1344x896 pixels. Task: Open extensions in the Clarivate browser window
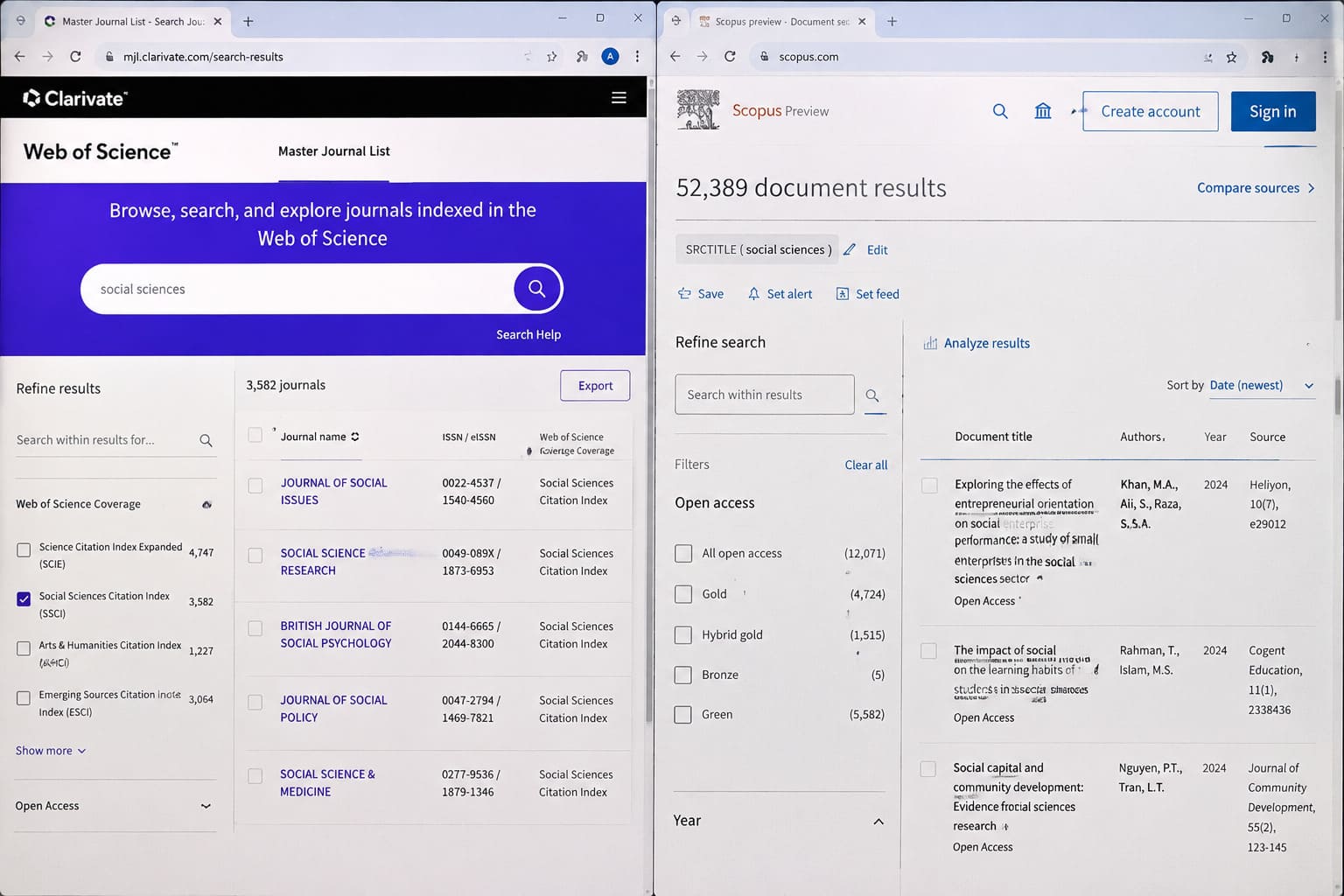(x=582, y=57)
